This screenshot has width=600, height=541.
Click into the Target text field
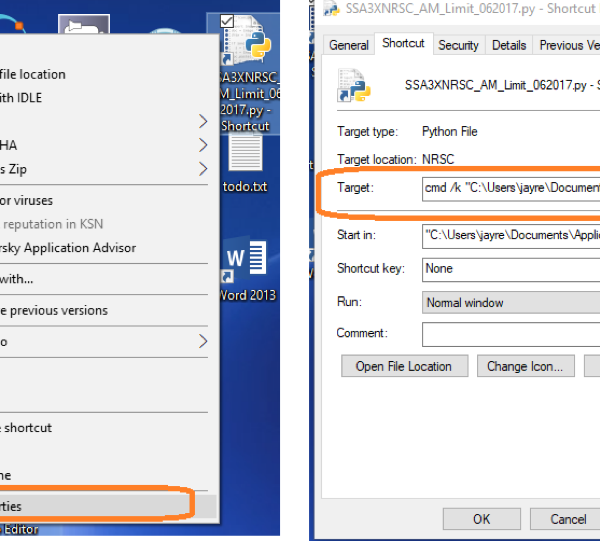point(510,188)
